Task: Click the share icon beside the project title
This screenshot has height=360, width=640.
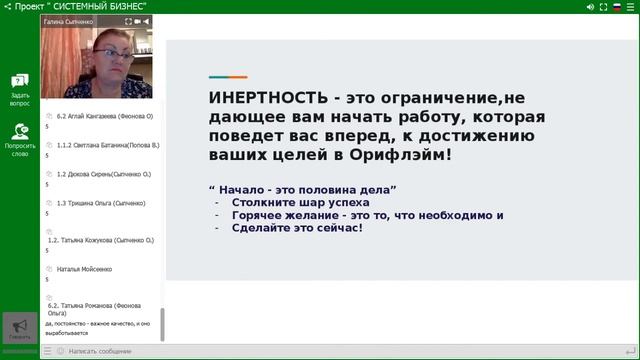Action: point(8,7)
